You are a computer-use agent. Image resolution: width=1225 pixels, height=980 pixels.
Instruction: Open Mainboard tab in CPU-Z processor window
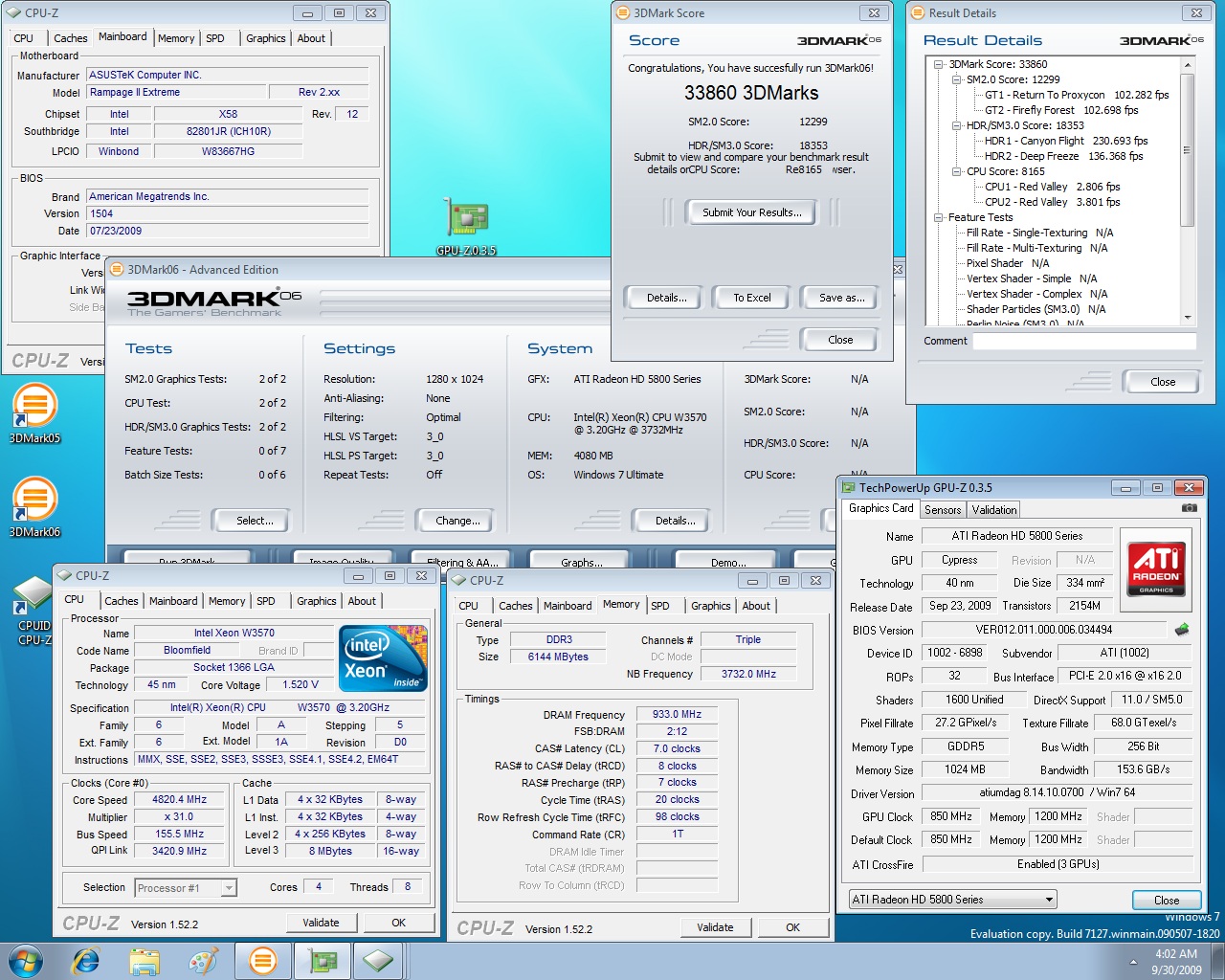173,601
